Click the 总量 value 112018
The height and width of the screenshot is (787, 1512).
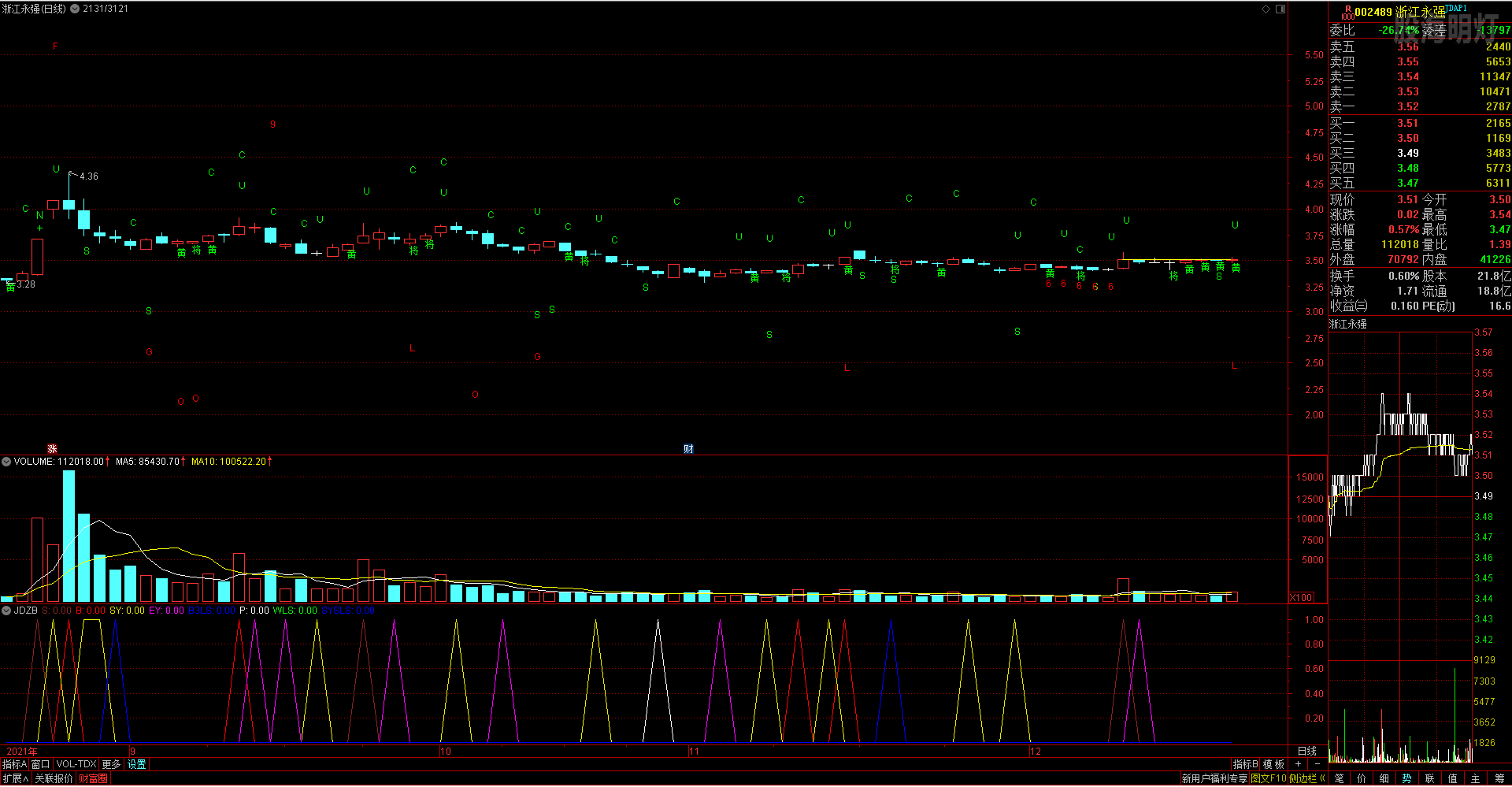click(1400, 244)
